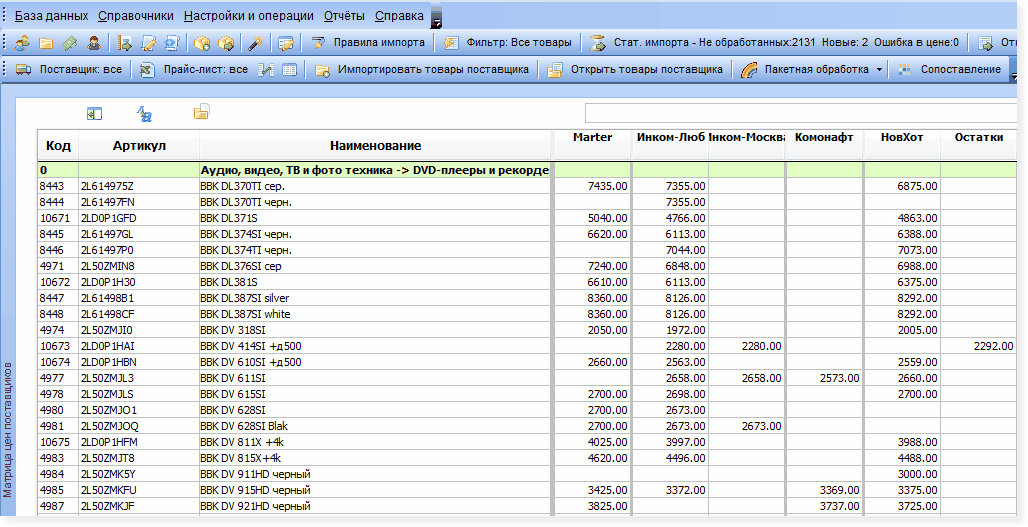Click the two-users icon in top toolbar
Screen dimensions: 1028x527
click(x=22, y=43)
